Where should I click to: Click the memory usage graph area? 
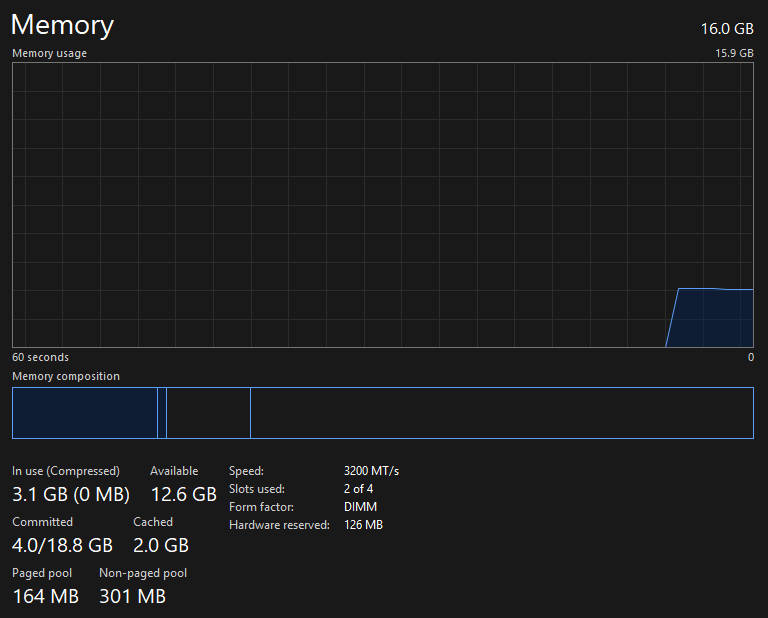(383, 205)
